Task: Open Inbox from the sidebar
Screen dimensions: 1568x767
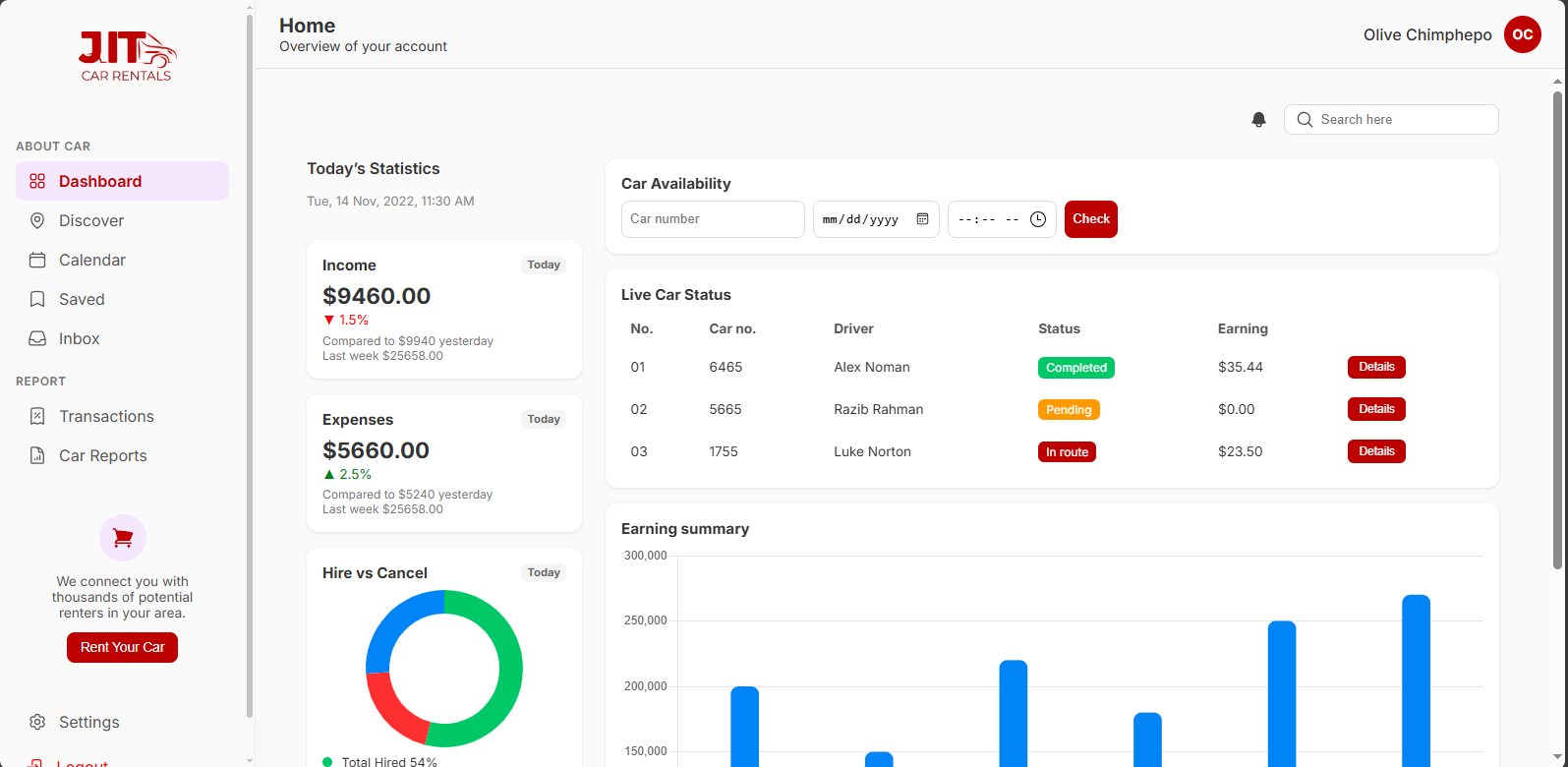Action: pyautogui.click(x=122, y=338)
